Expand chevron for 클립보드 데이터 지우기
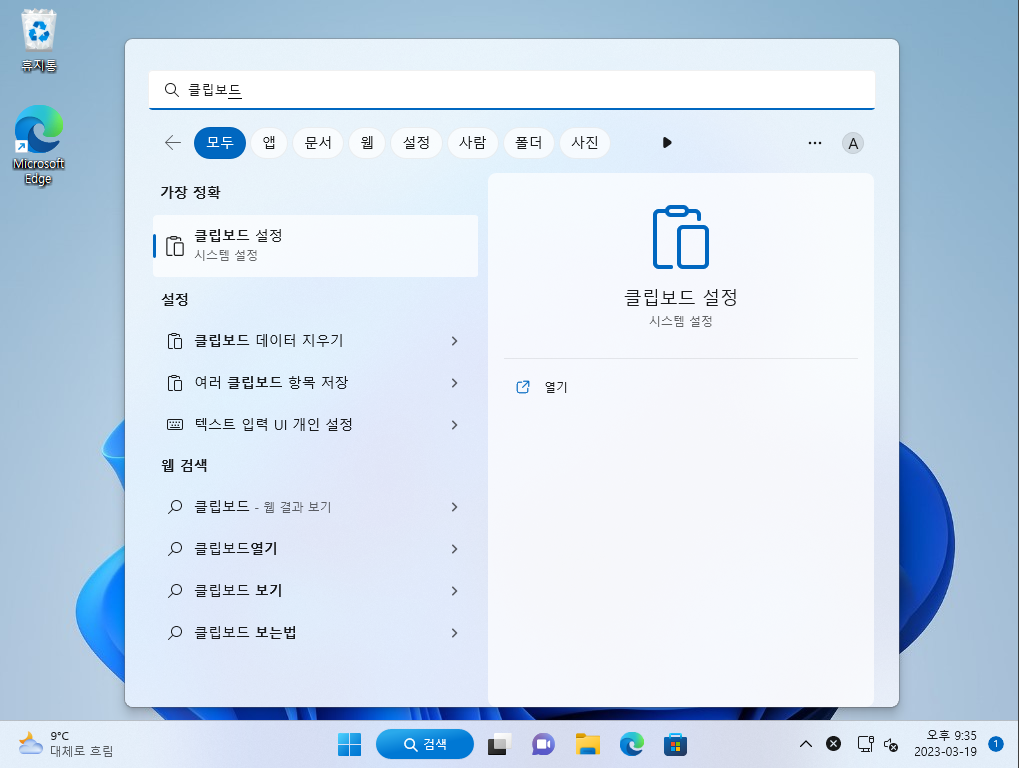Image resolution: width=1019 pixels, height=768 pixels. point(454,341)
